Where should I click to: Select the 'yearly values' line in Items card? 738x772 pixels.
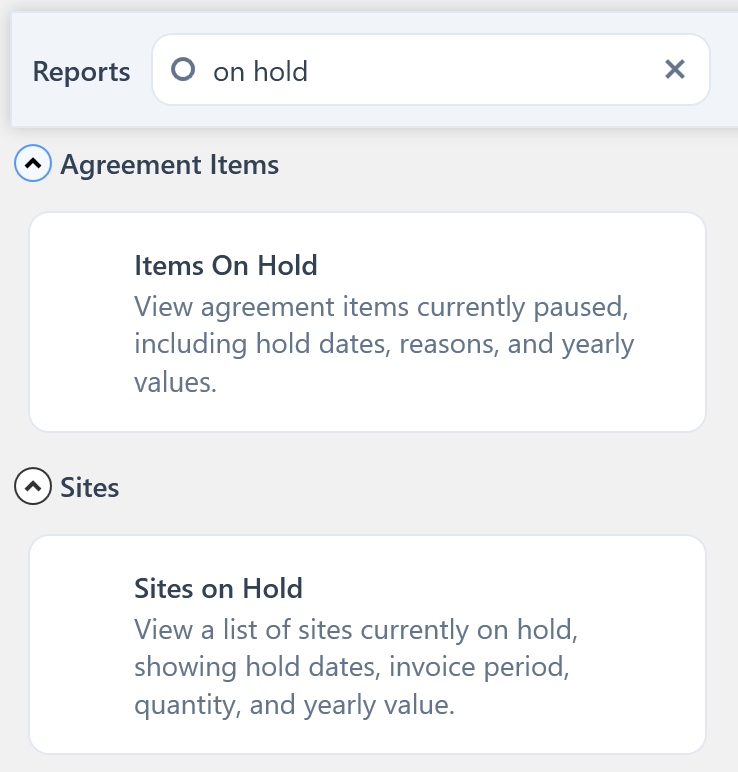(176, 381)
